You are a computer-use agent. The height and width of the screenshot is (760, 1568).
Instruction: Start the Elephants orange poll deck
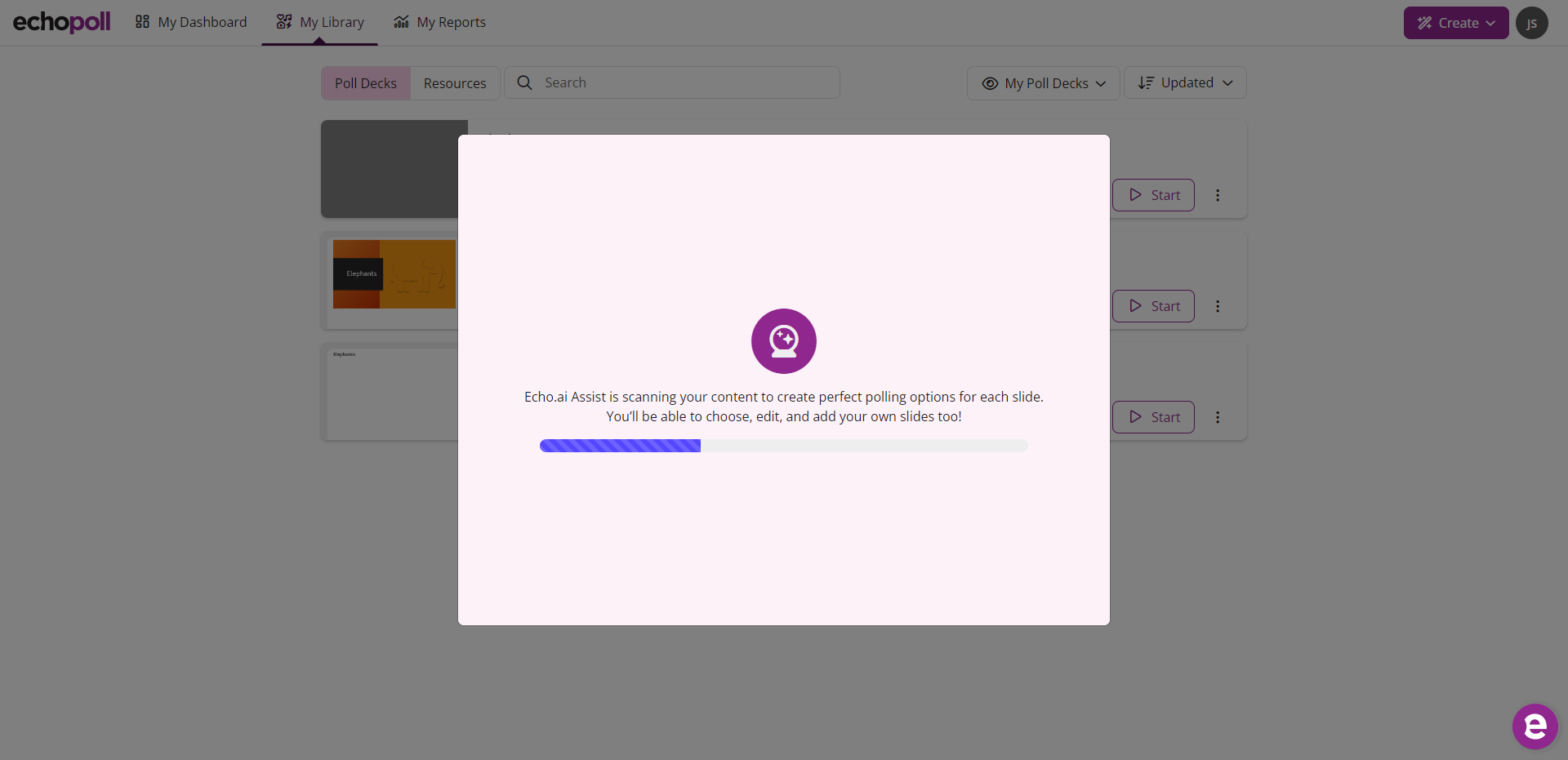tap(1153, 306)
